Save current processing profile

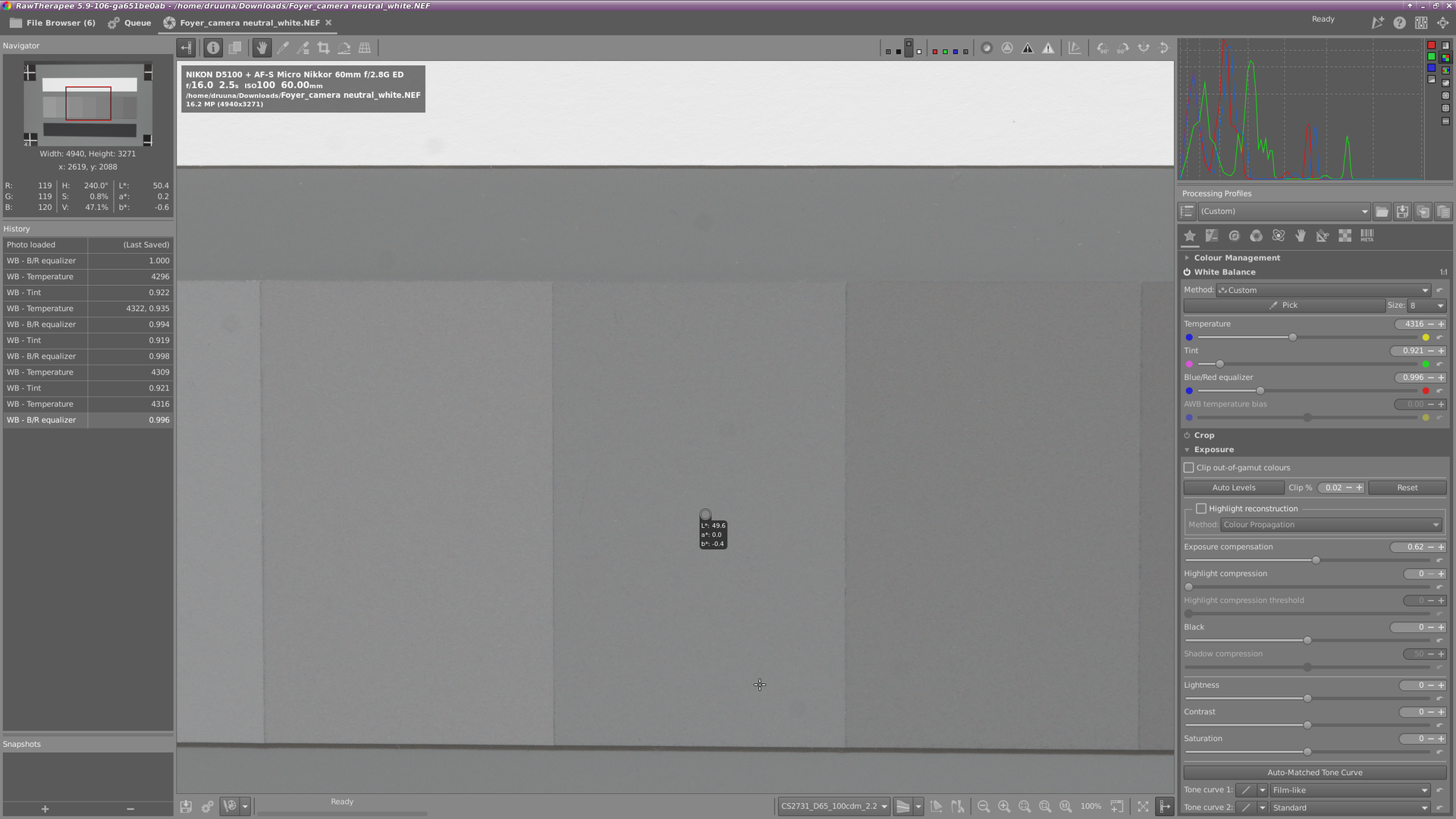click(x=1402, y=212)
